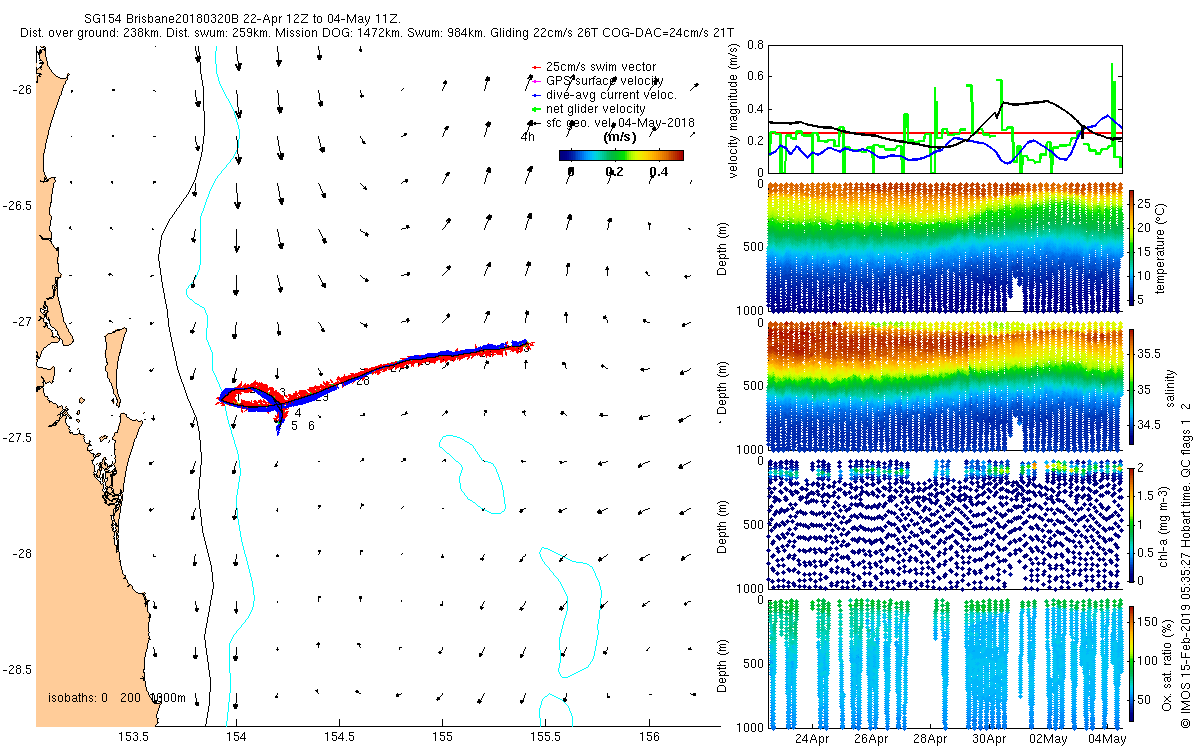Image resolution: width=1200 pixels, height=750 pixels.
Task: Click the dive-avg current veloc. legend entry
Action: tap(604, 94)
